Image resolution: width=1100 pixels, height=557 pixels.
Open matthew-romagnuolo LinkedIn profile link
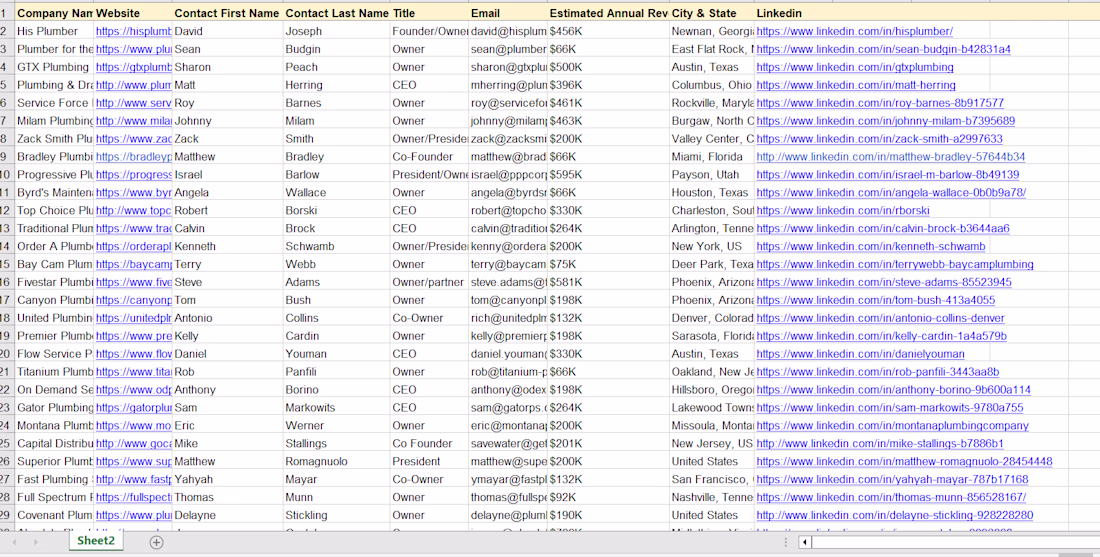tap(904, 462)
